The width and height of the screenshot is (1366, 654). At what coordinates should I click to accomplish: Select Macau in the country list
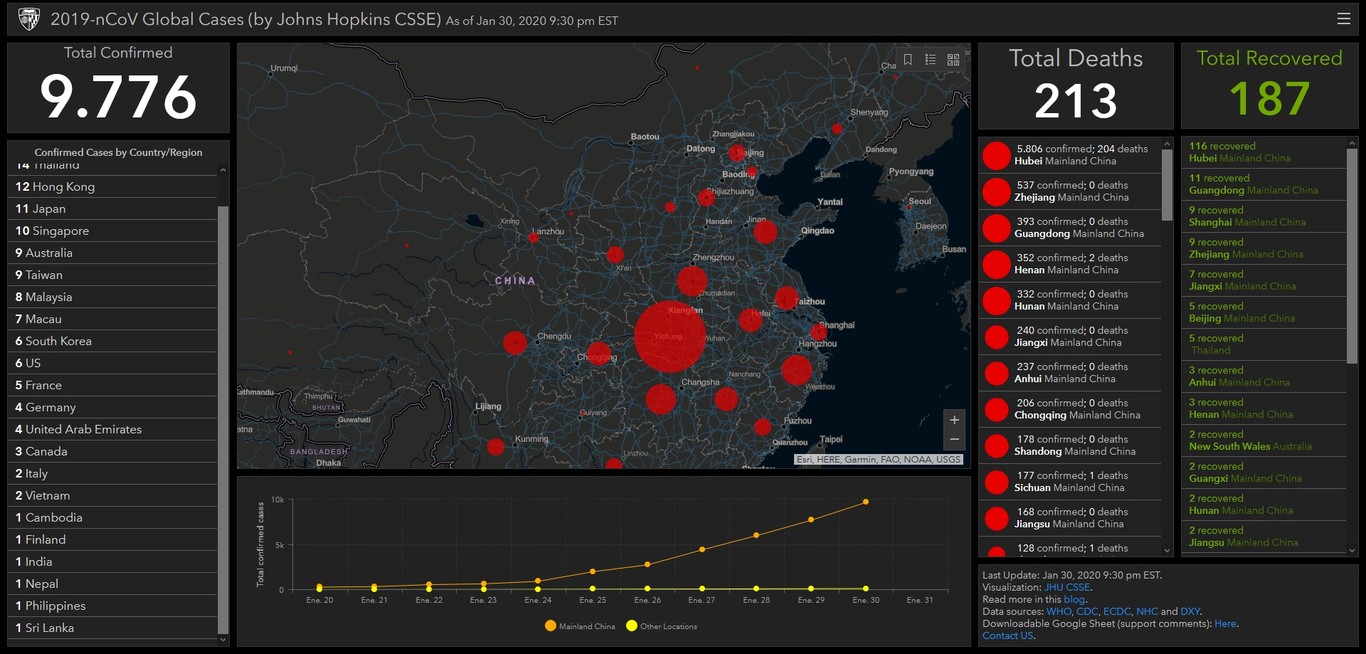coord(112,319)
